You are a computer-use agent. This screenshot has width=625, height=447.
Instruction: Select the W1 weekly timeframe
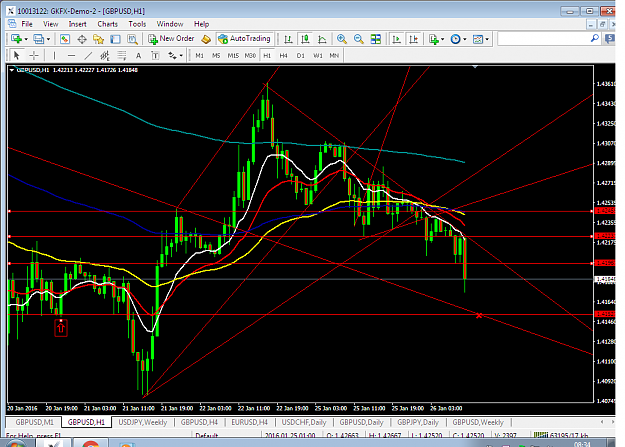(317, 55)
